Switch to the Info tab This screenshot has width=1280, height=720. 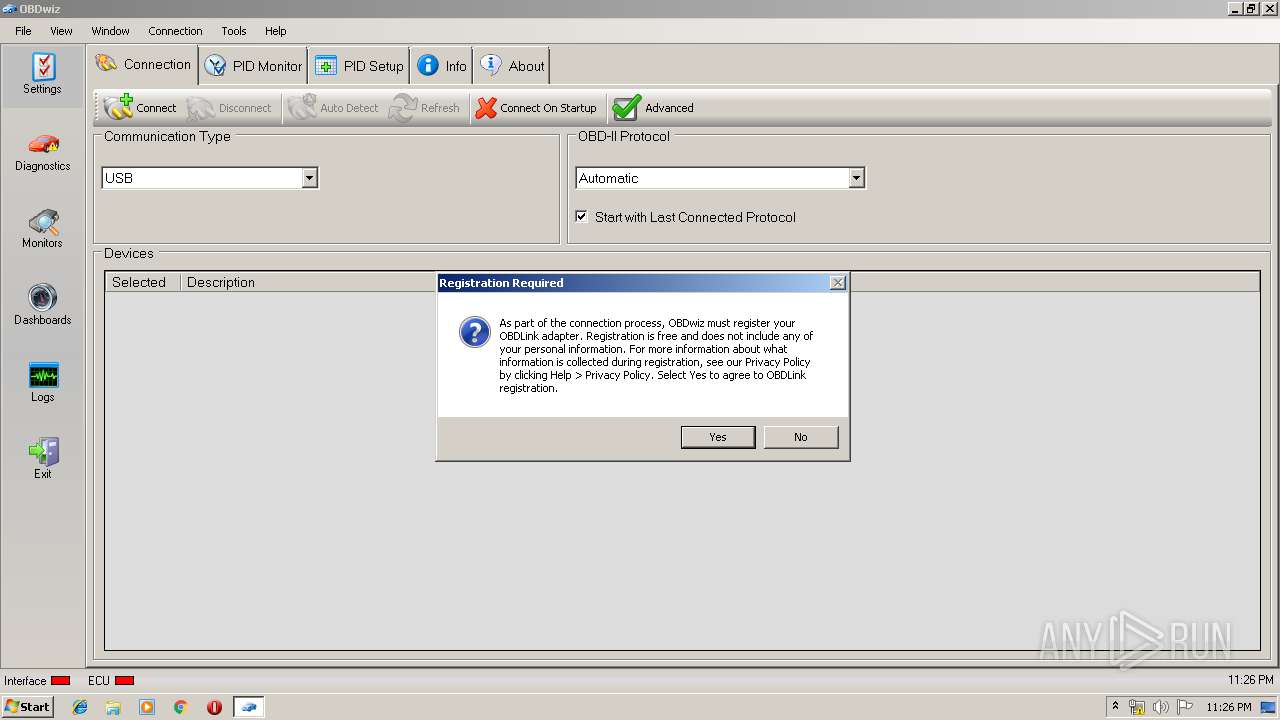pyautogui.click(x=442, y=66)
